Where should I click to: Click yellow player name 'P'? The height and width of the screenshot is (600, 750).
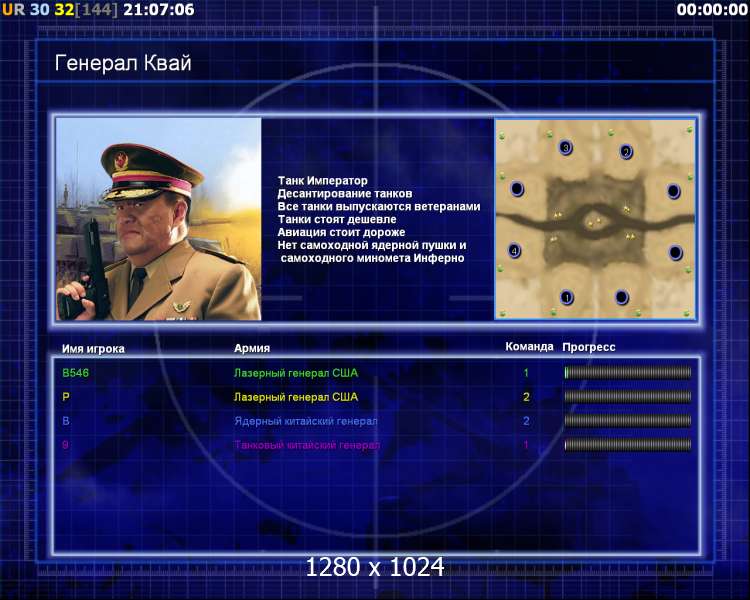pos(66,397)
